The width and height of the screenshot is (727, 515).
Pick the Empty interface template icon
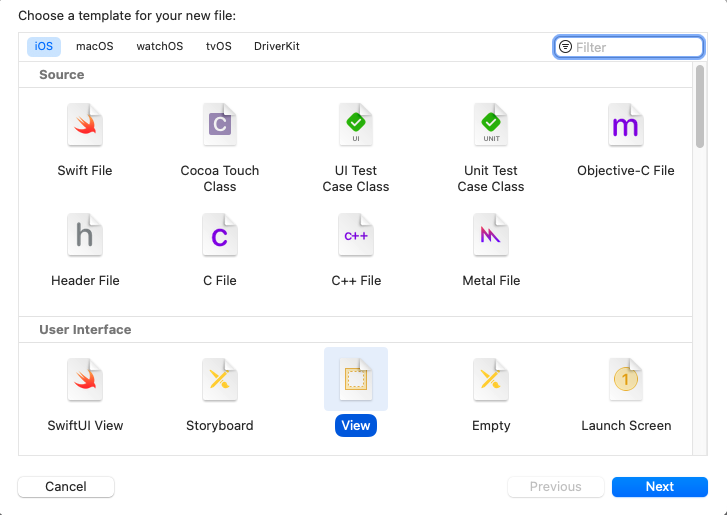[x=491, y=380]
